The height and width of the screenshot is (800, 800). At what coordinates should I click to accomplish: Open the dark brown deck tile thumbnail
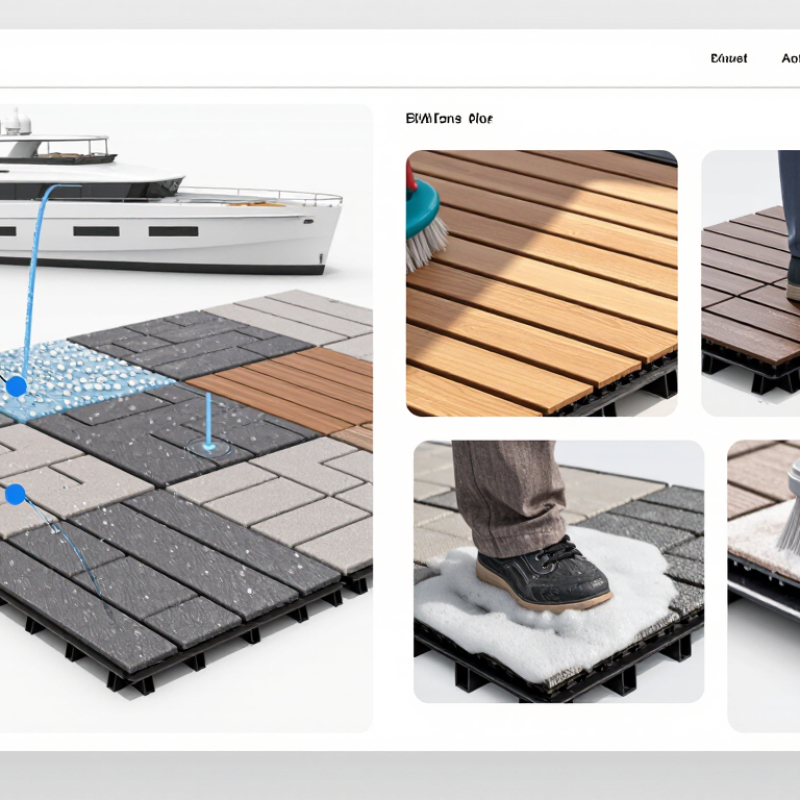coord(751,283)
